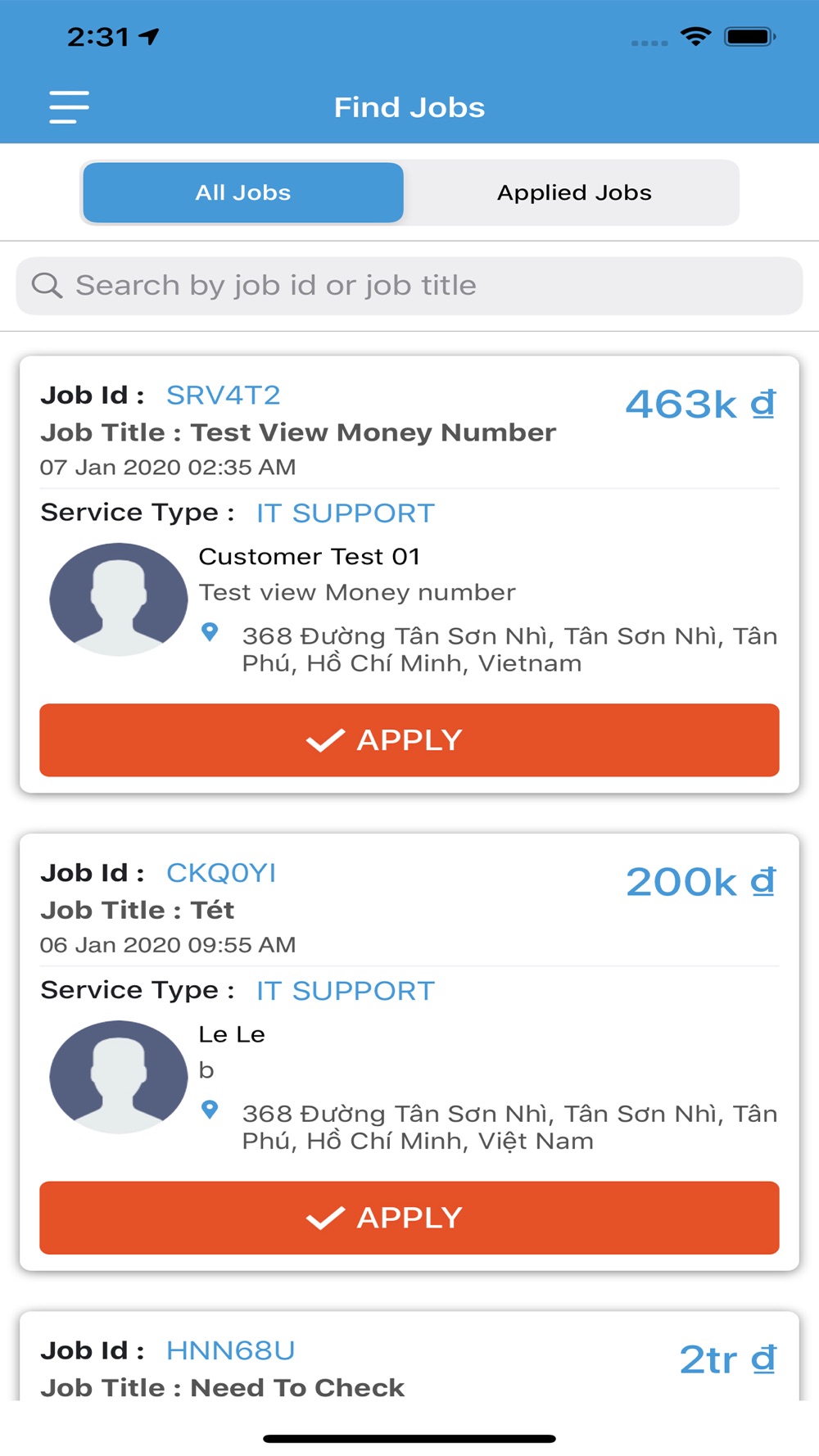Screen dimensions: 819x1456
Task: Tap Le Le profile avatar
Action: coord(119,1077)
